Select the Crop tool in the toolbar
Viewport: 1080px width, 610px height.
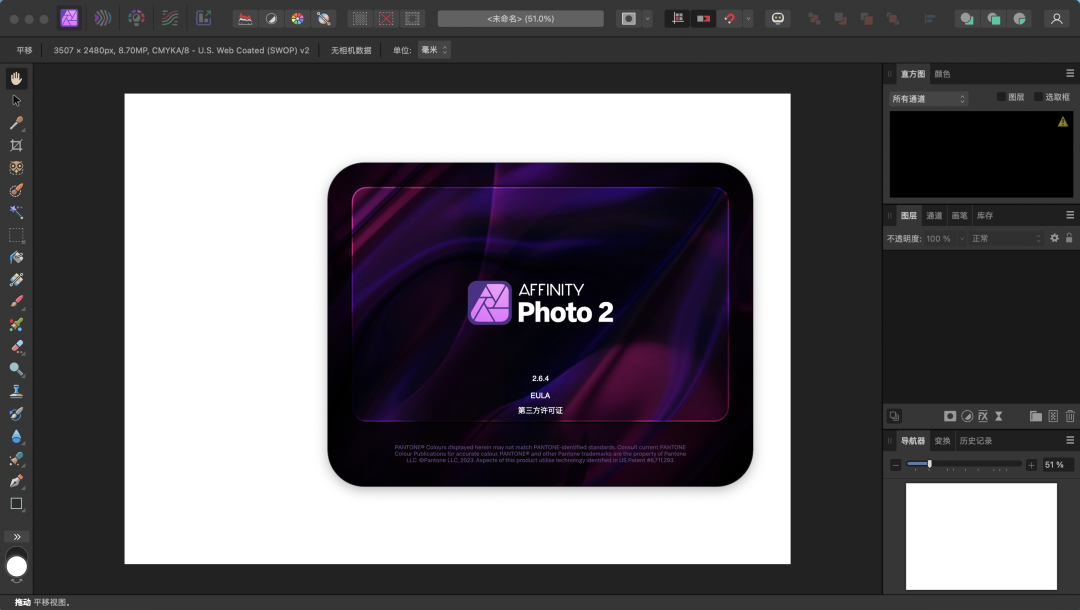click(x=16, y=145)
